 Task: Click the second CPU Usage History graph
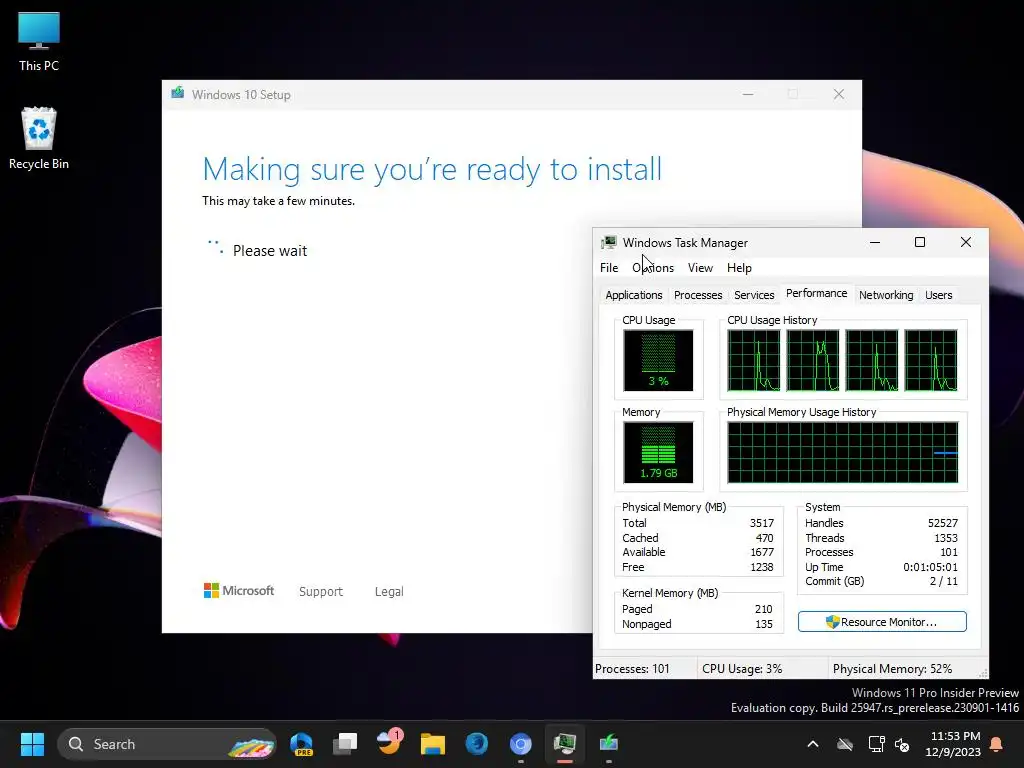(x=812, y=360)
